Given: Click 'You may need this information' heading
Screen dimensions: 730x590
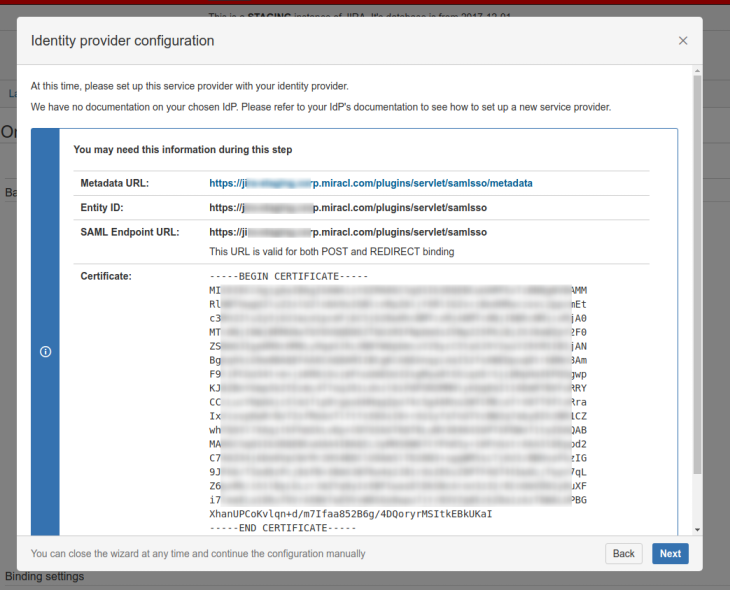Looking at the screenshot, I should tap(183, 150).
